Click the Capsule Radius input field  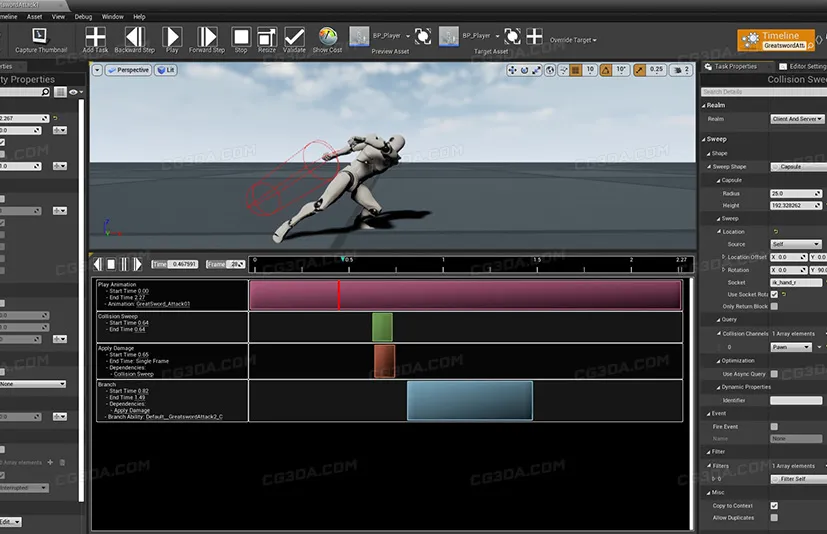coord(796,194)
